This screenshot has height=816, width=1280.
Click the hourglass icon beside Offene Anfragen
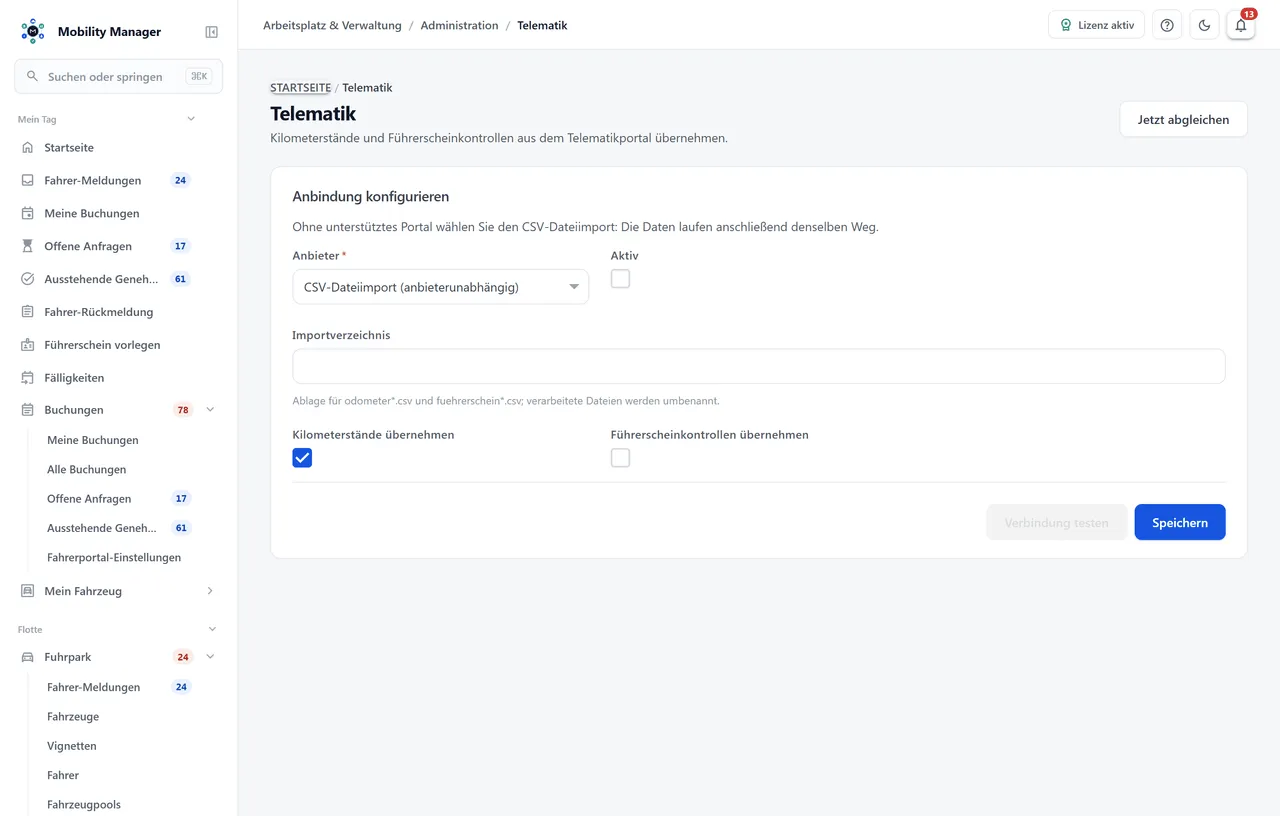pos(28,246)
